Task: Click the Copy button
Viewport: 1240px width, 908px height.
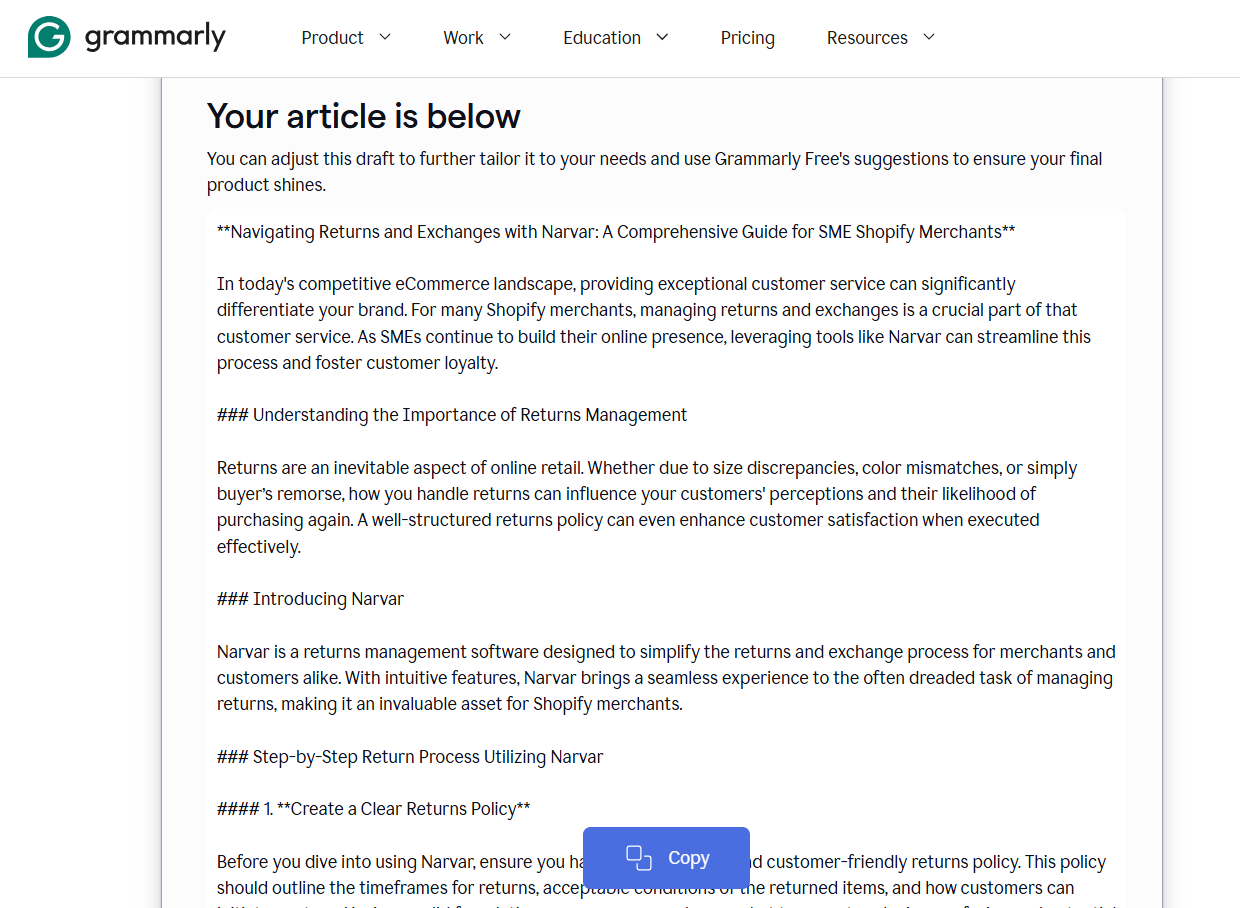Action: [x=666, y=858]
